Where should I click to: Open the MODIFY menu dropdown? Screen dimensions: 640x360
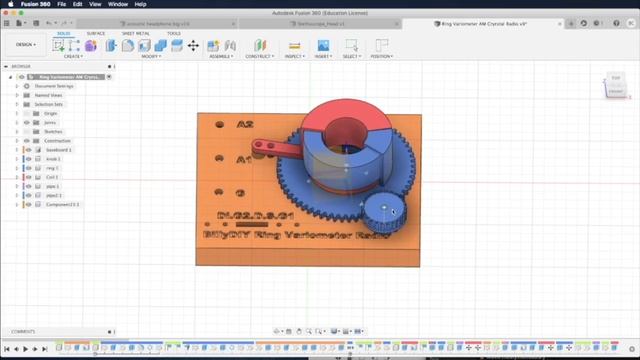pos(151,56)
